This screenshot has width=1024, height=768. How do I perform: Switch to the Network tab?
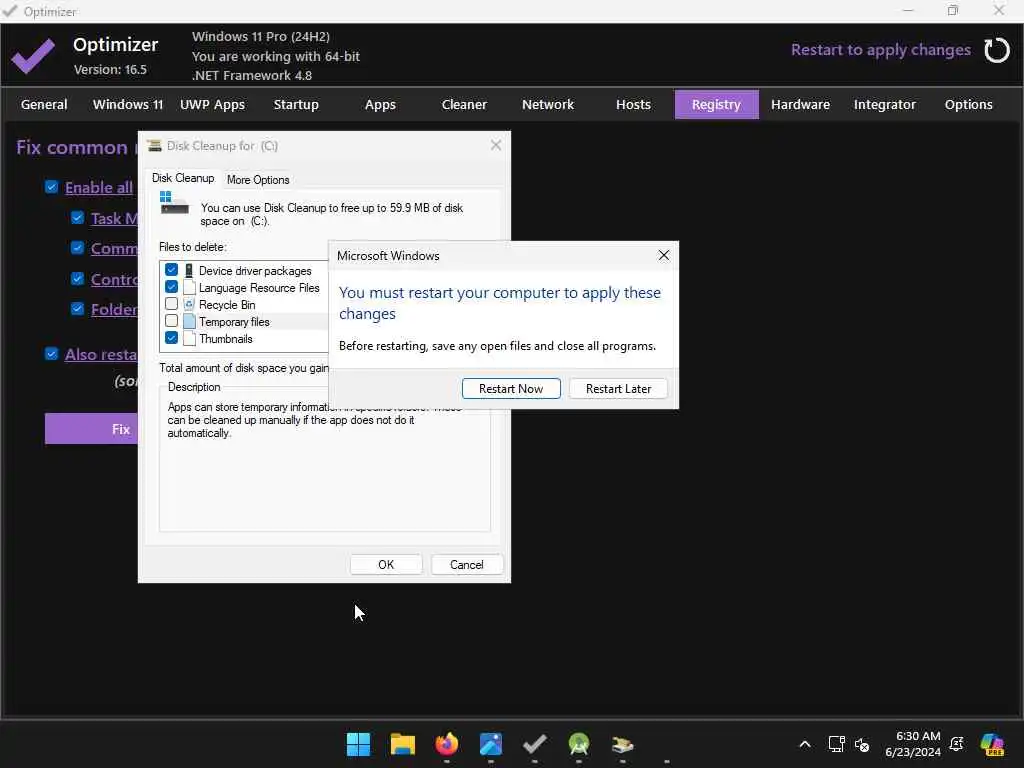coord(548,104)
